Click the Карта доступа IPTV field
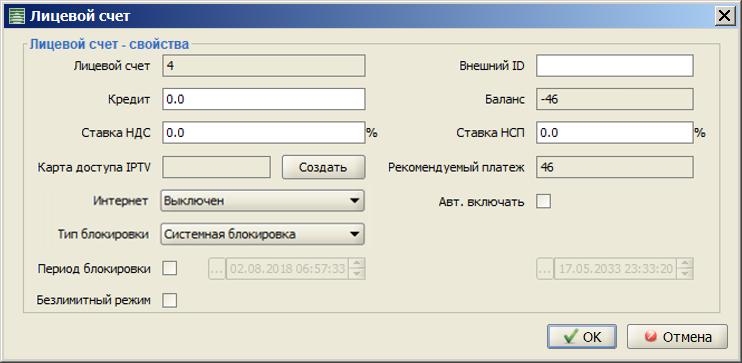The height and width of the screenshot is (363, 742). click(x=216, y=167)
